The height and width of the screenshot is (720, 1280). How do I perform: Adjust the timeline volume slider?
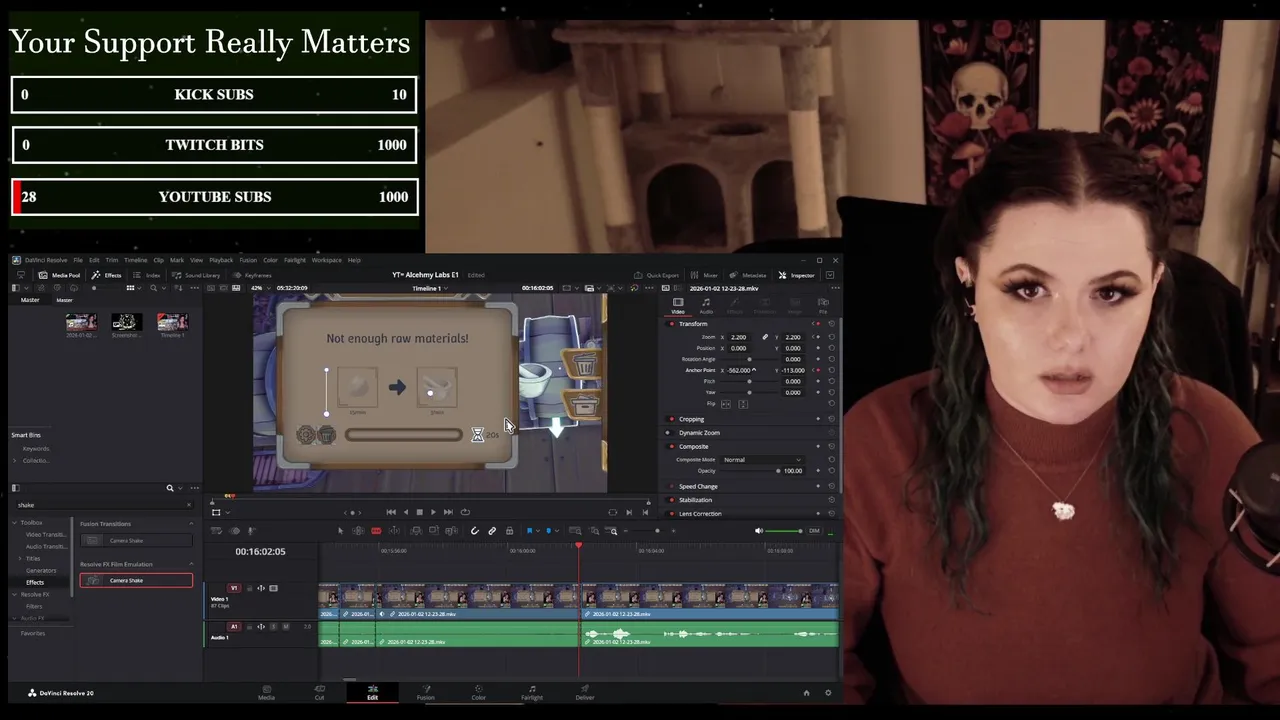coord(785,531)
